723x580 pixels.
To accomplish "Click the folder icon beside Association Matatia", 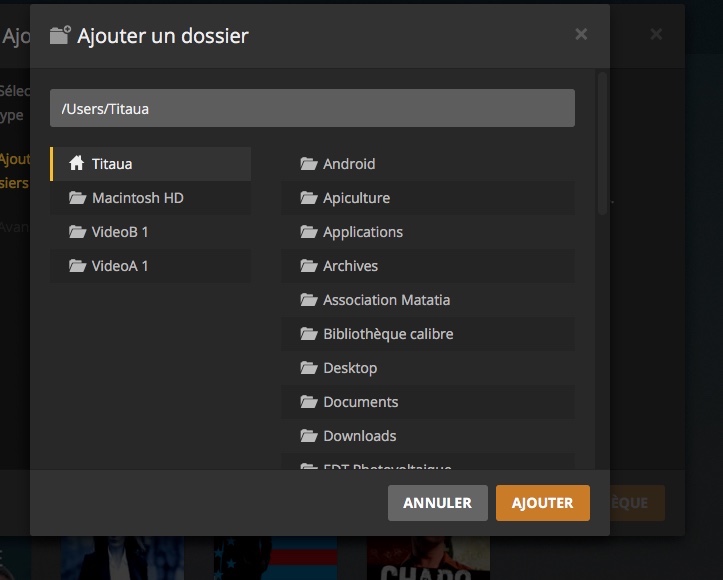I will point(309,300).
